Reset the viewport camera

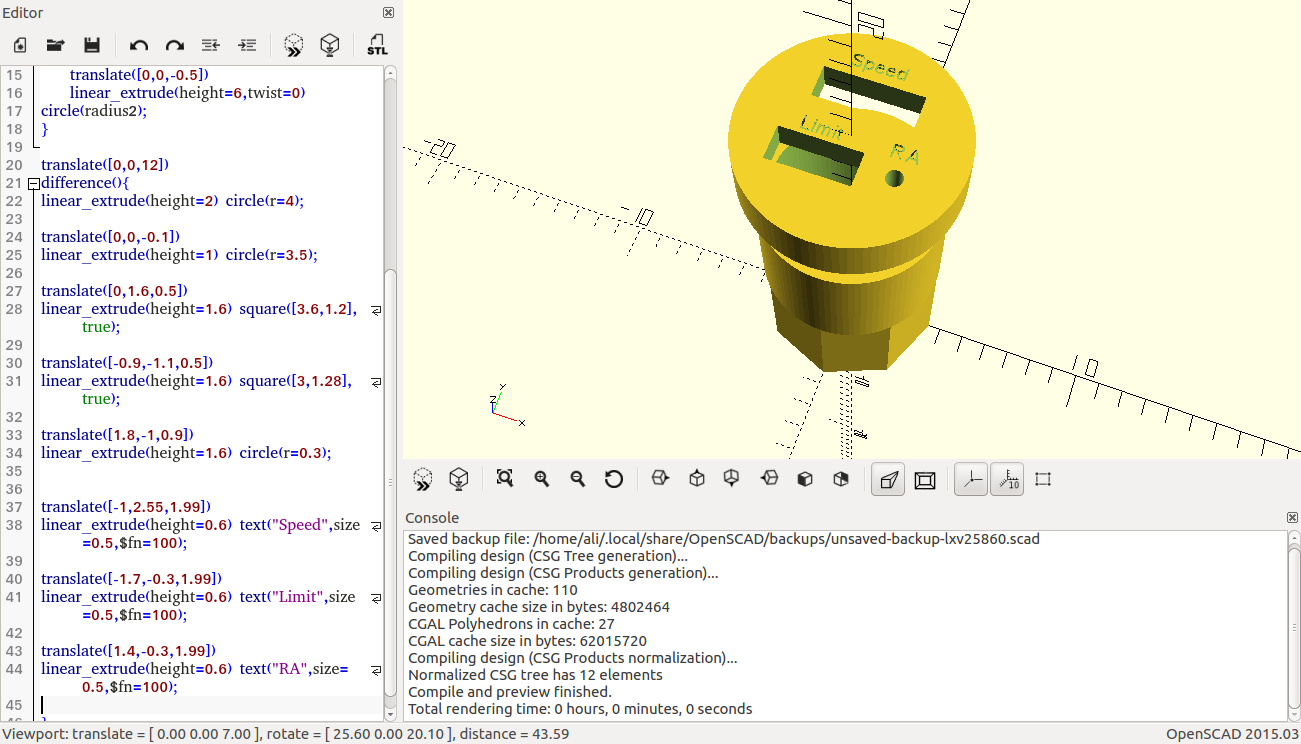coord(614,479)
